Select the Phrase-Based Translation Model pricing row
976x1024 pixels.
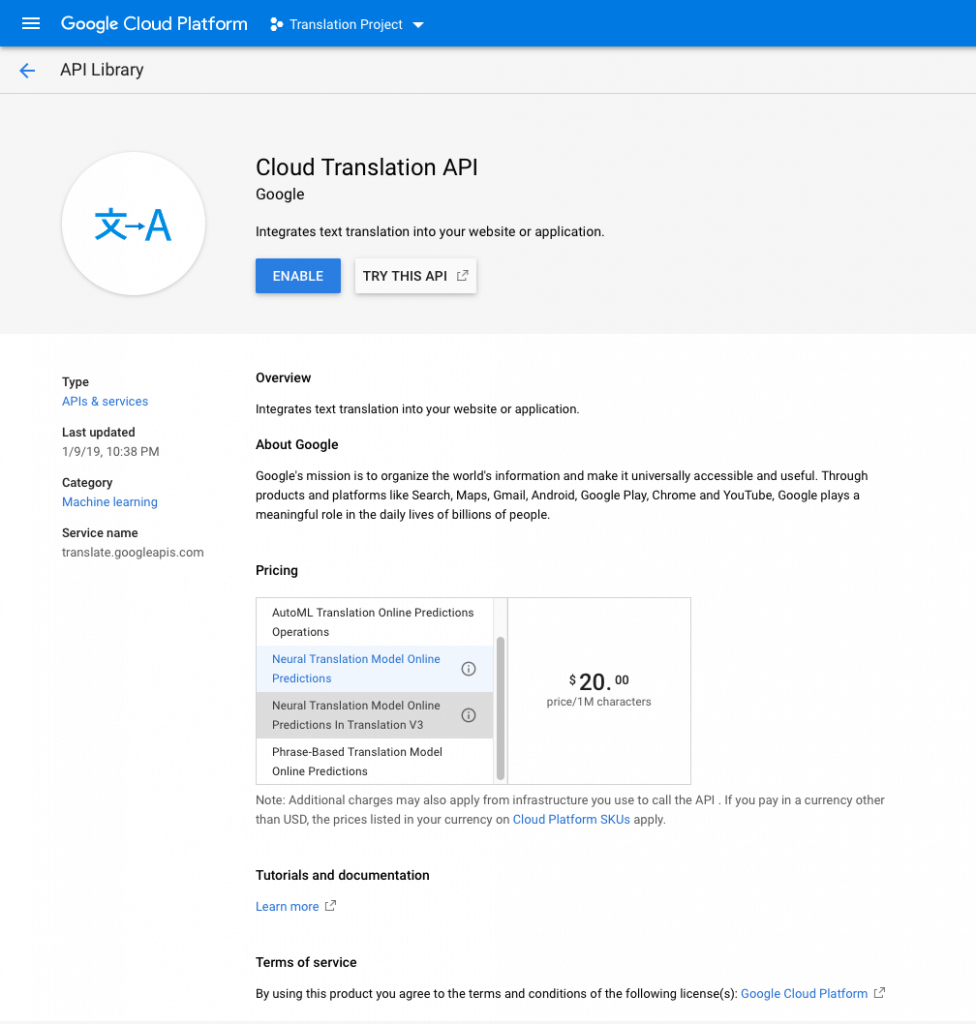355,761
